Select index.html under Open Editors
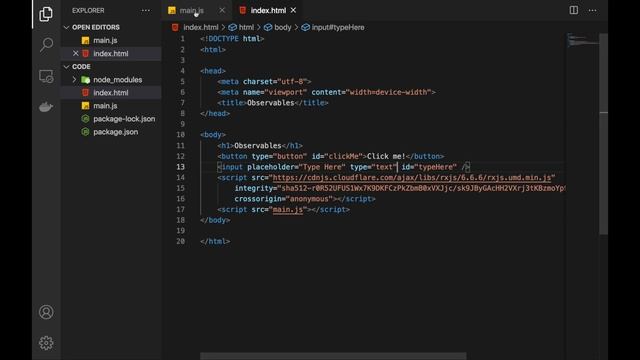Image resolution: width=640 pixels, height=360 pixels. (111, 53)
